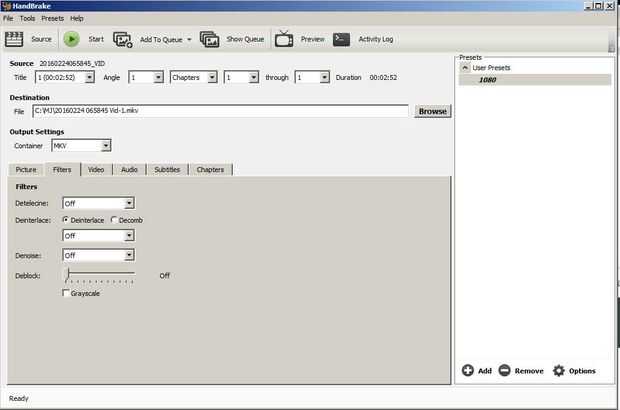Open the Add To Queue dropdown arrow

[189, 40]
